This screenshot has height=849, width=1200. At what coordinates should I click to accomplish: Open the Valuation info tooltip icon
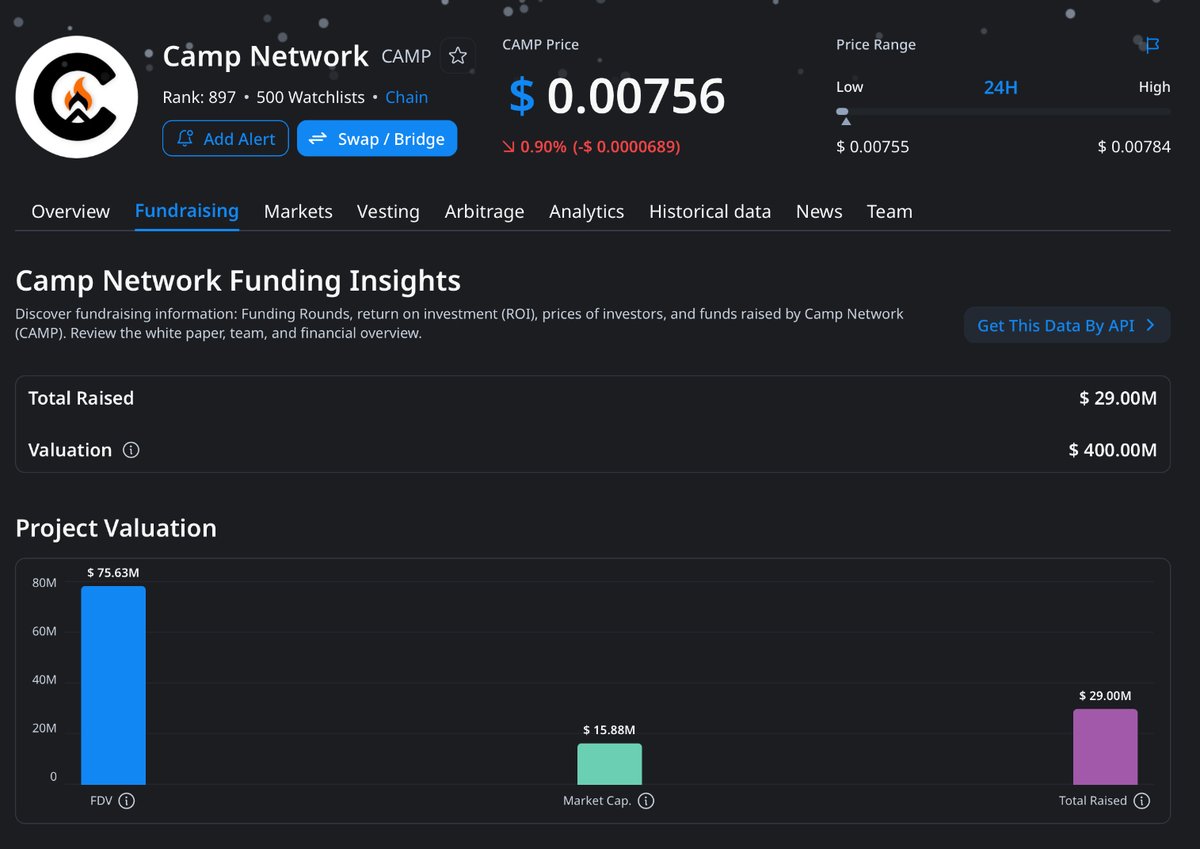131,450
